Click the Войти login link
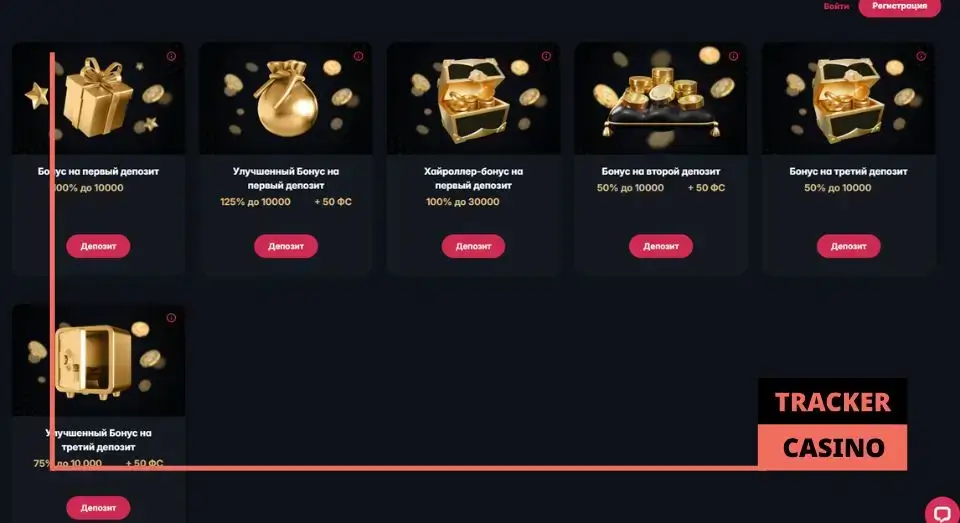This screenshot has width=960, height=523. [x=836, y=6]
